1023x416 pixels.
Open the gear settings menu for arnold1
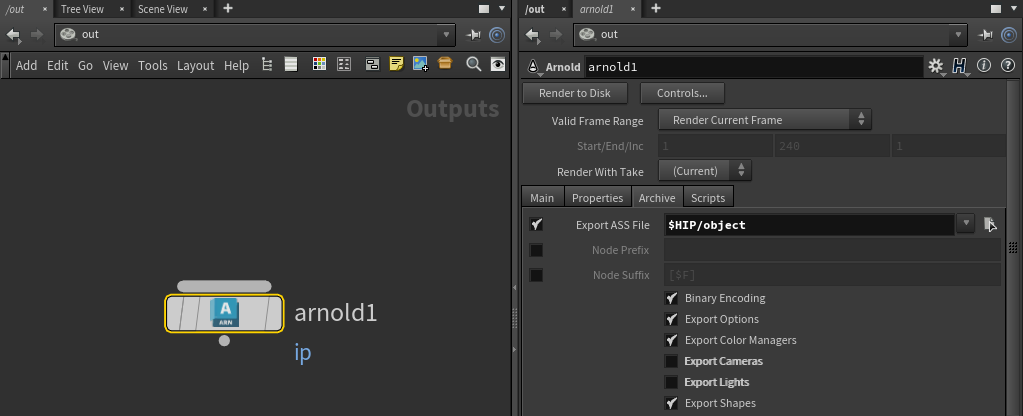pyautogui.click(x=936, y=66)
